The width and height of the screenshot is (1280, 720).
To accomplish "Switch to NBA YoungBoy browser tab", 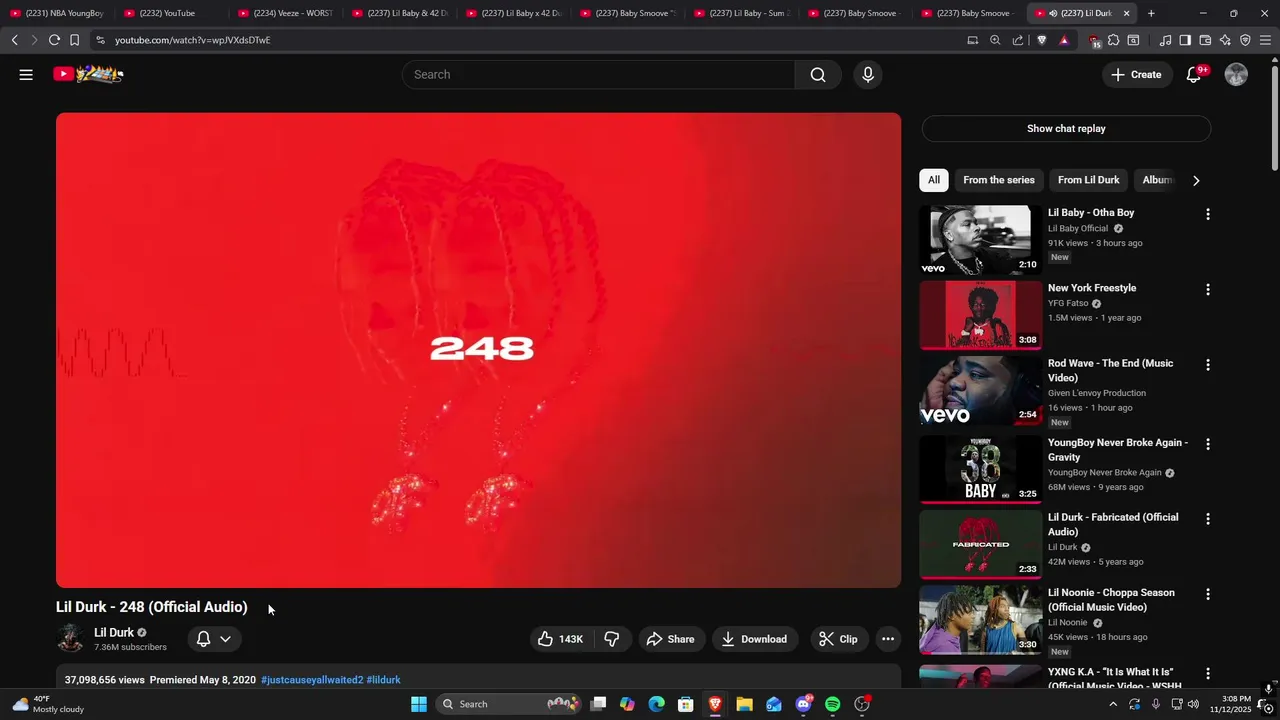I will point(58,13).
